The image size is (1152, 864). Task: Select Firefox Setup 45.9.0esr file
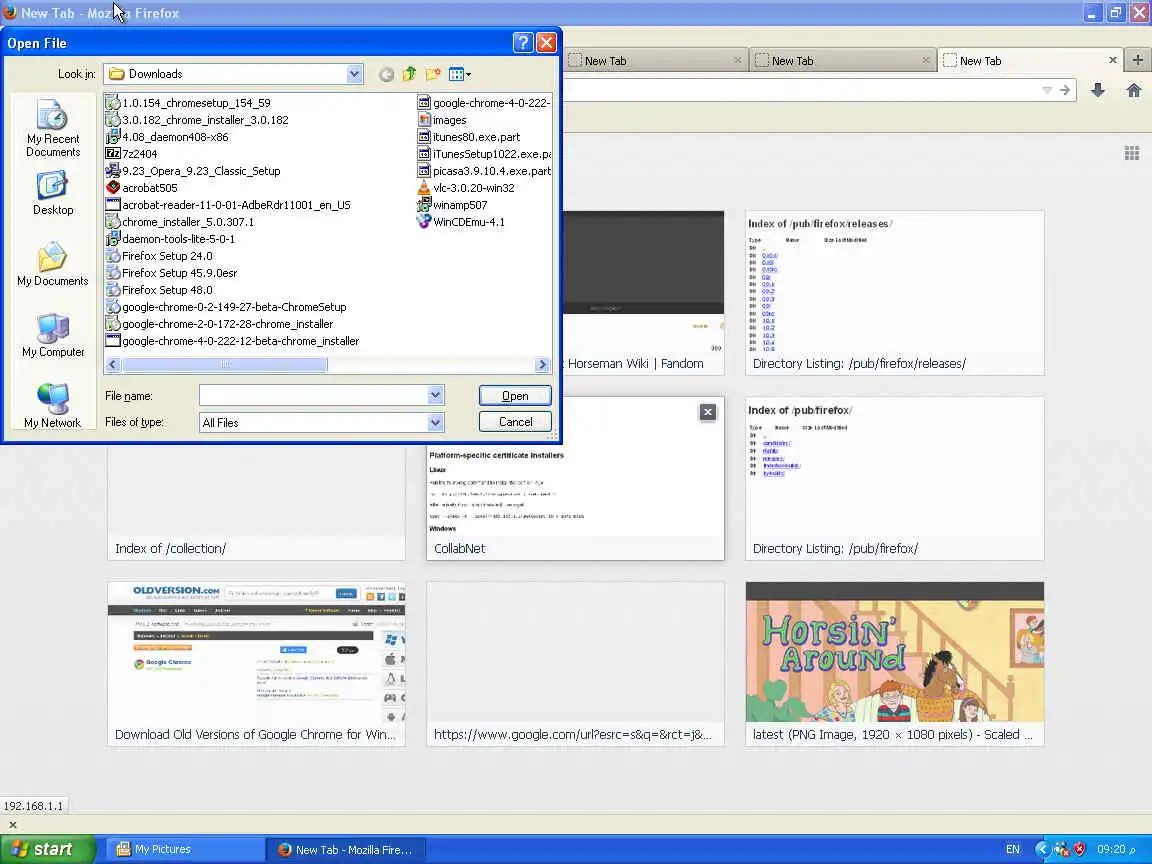pyautogui.click(x=171, y=273)
